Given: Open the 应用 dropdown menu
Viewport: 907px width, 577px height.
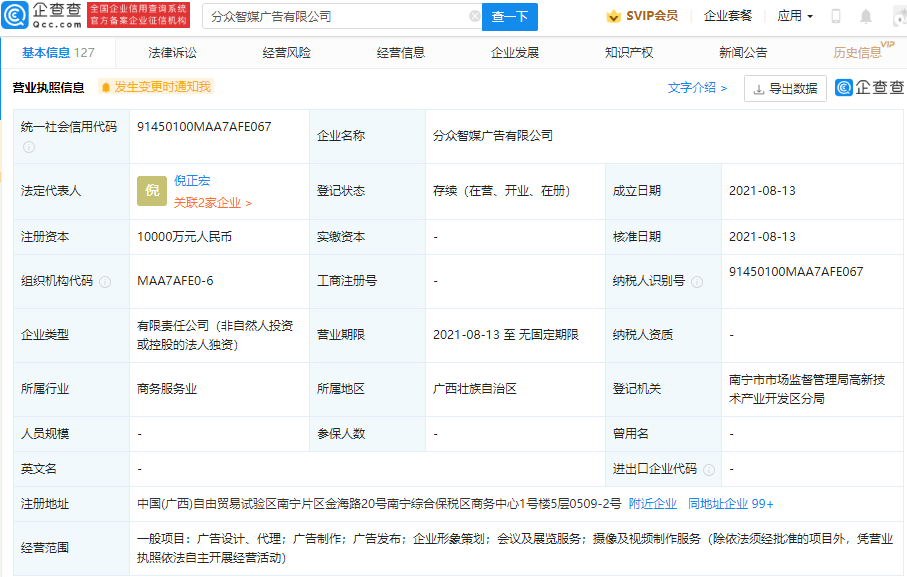Looking at the screenshot, I should (795, 16).
